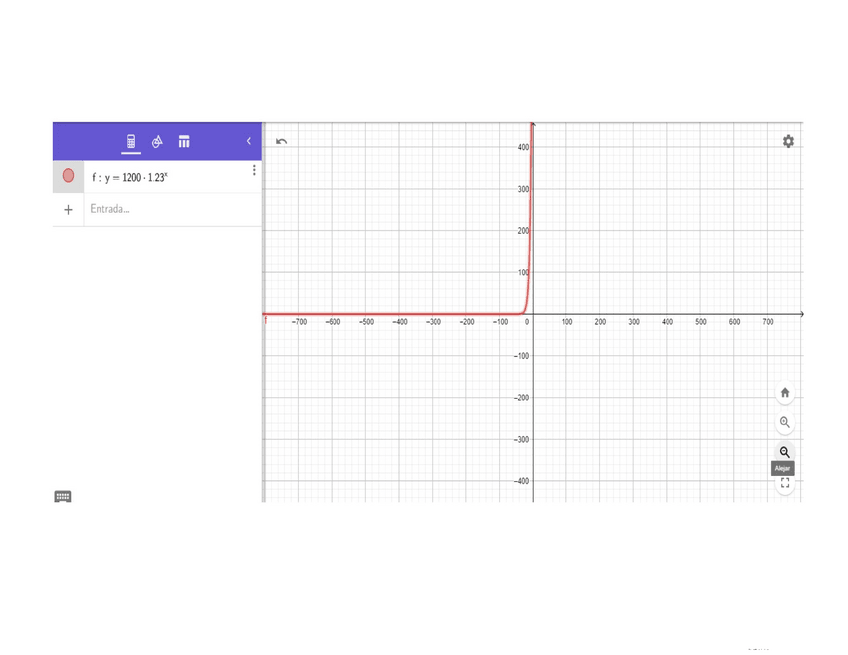Image resolution: width=848 pixels, height=655 pixels.
Task: Click the x-axis label 100
Action: click(567, 322)
